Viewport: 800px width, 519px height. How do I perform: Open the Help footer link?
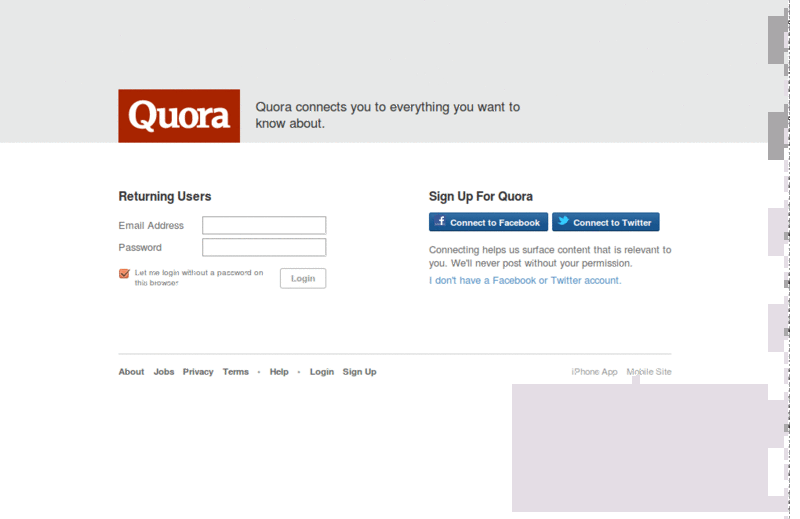point(279,372)
